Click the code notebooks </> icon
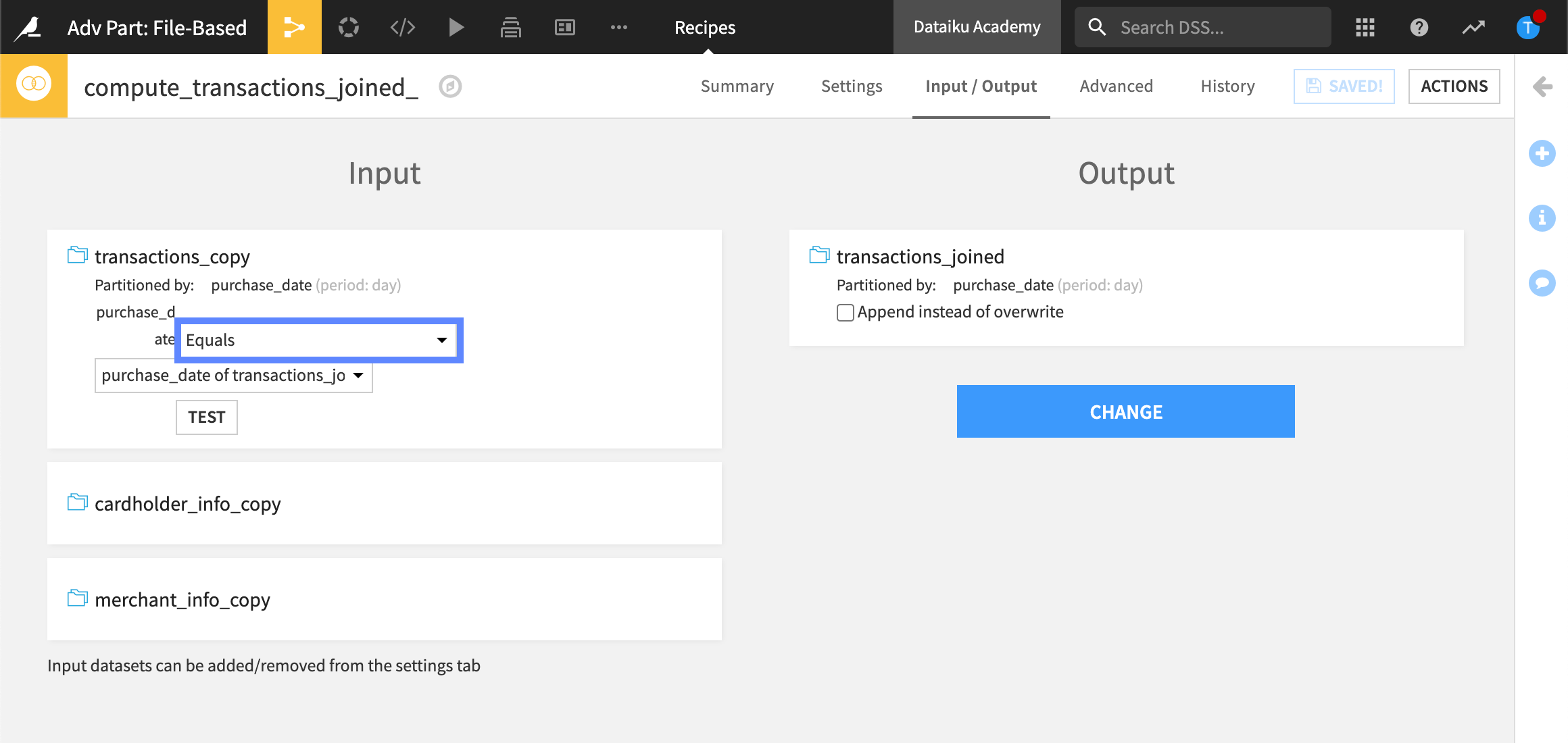 (x=402, y=27)
